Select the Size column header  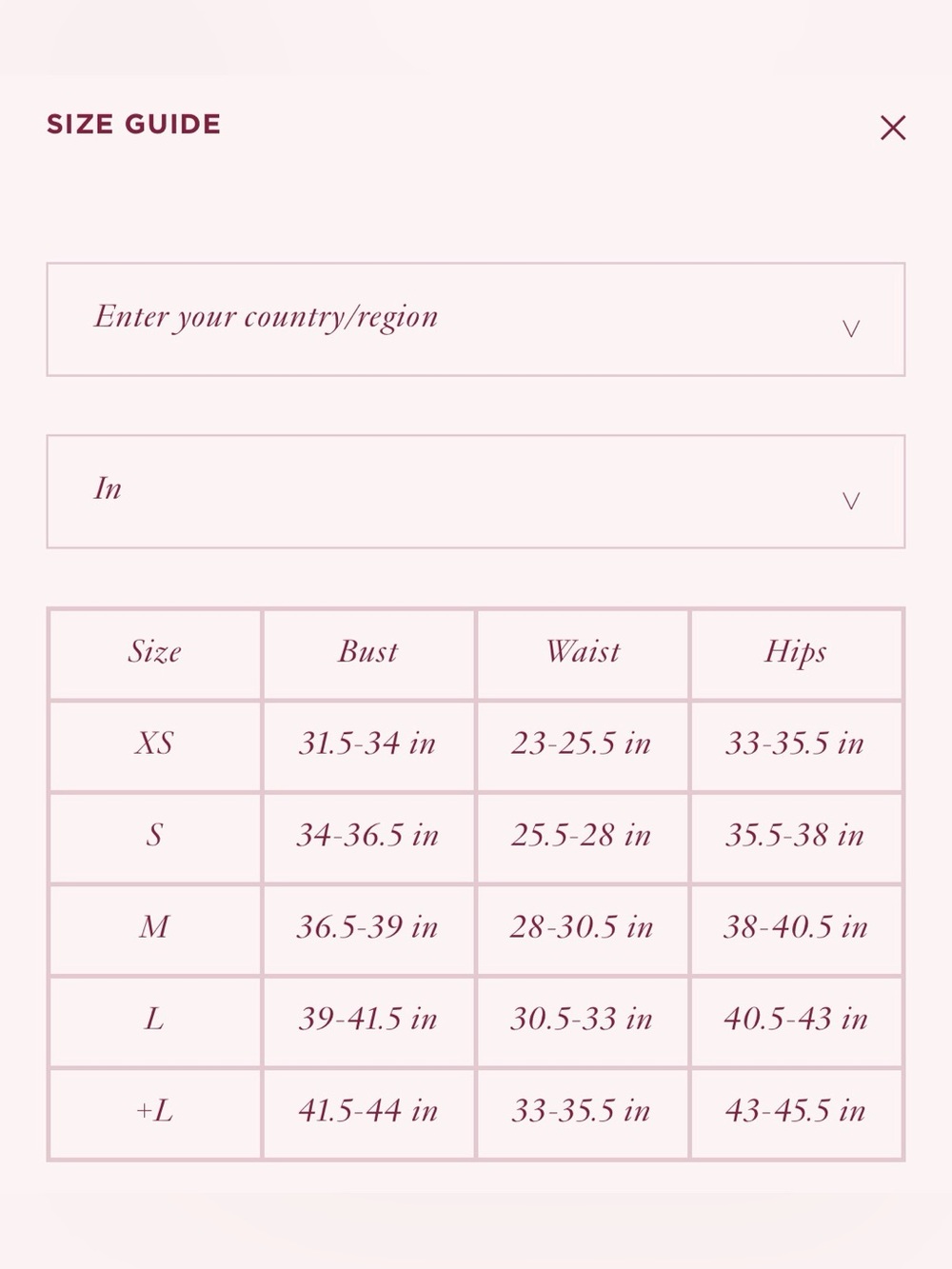(x=154, y=652)
